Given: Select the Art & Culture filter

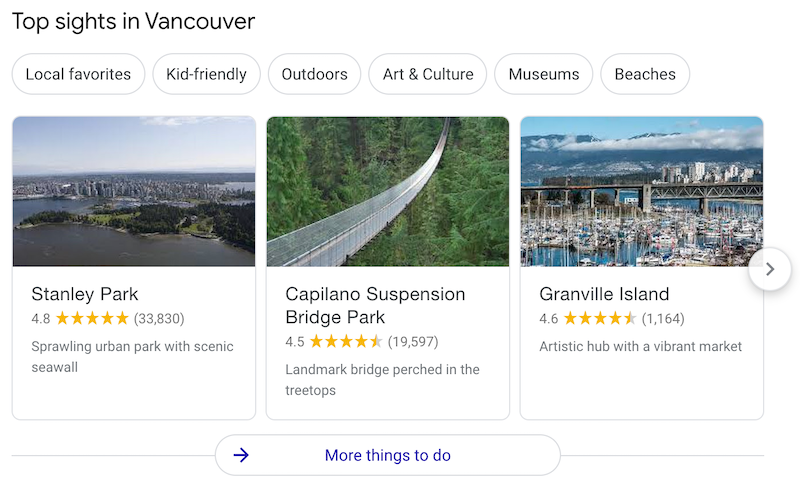Looking at the screenshot, I should tap(427, 74).
